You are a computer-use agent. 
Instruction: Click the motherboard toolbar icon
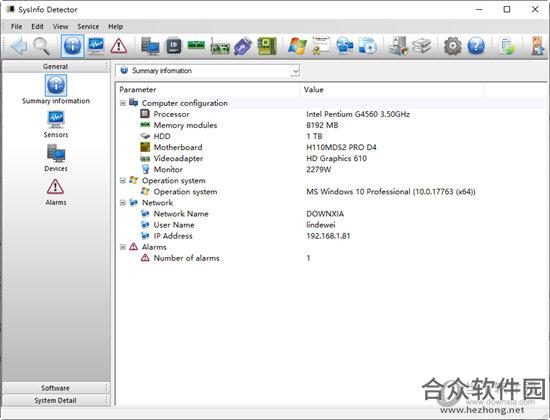coord(267,46)
